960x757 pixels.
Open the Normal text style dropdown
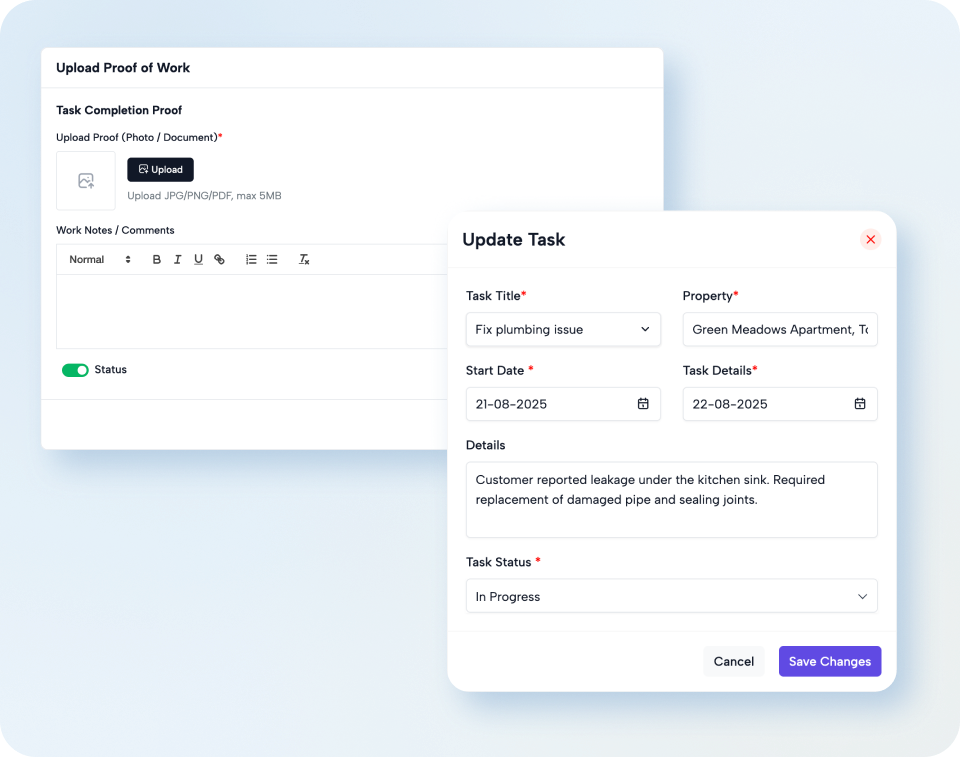coord(100,260)
